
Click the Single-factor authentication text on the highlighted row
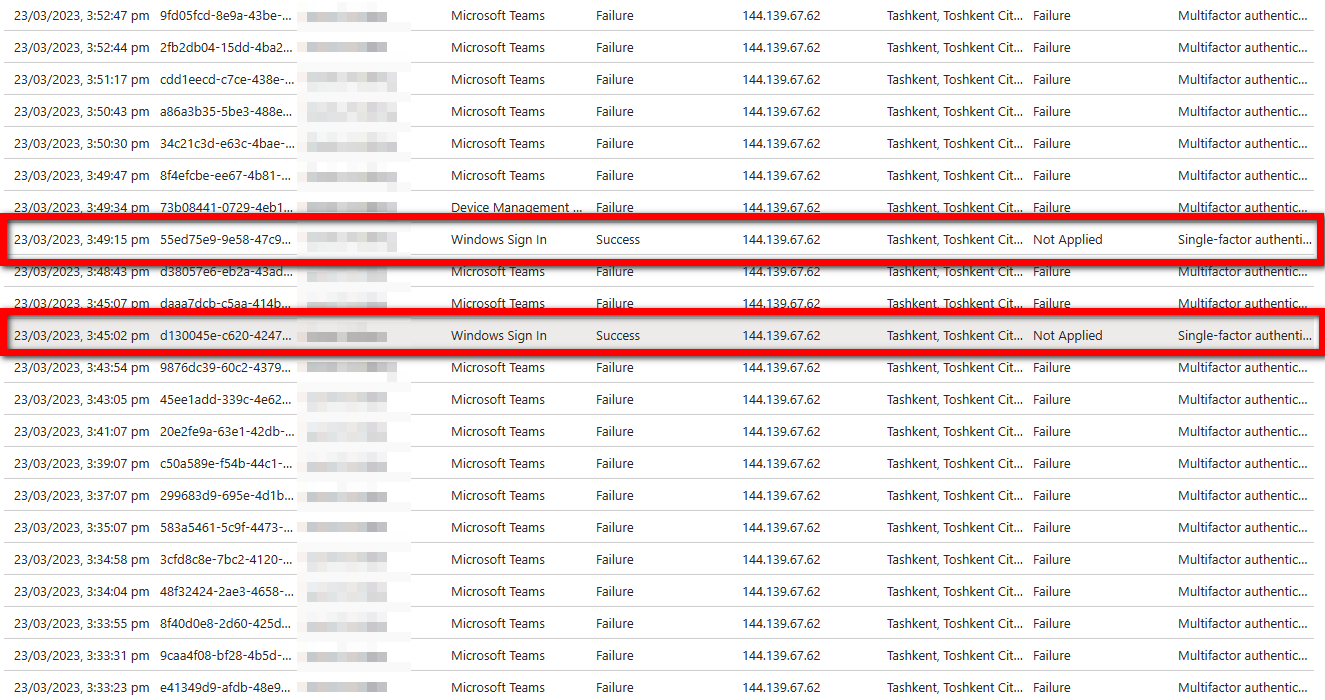pos(1244,335)
